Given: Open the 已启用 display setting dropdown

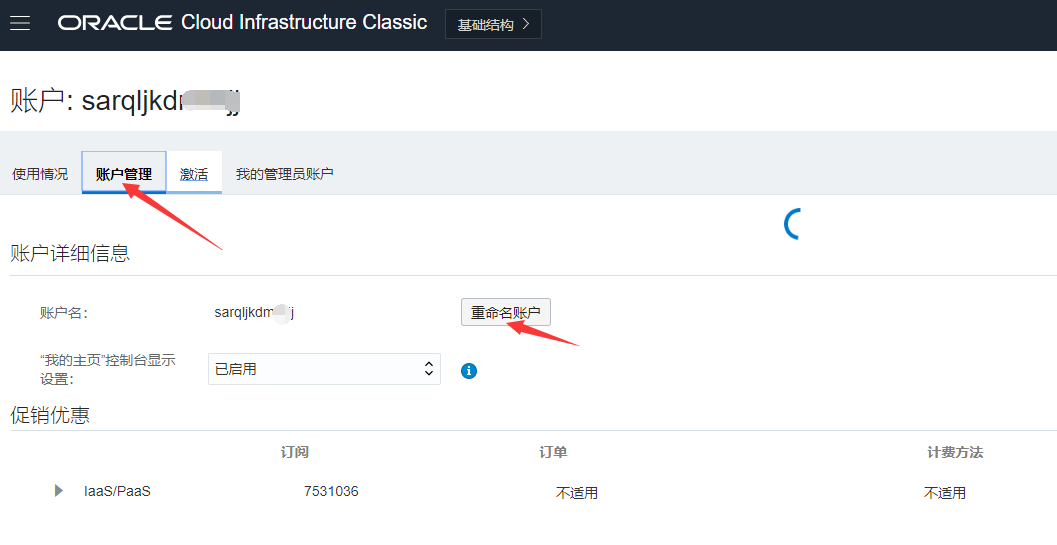Looking at the screenshot, I should click(324, 369).
